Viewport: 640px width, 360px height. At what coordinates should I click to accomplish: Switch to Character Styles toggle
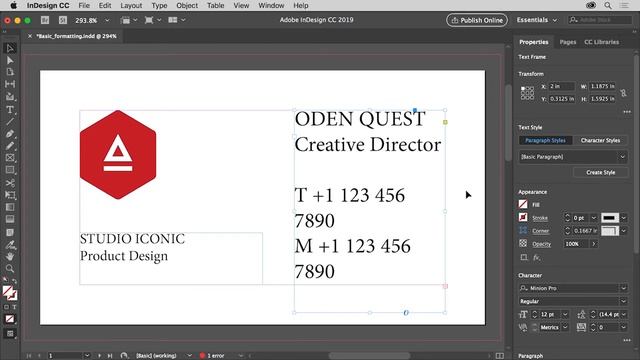coord(600,140)
